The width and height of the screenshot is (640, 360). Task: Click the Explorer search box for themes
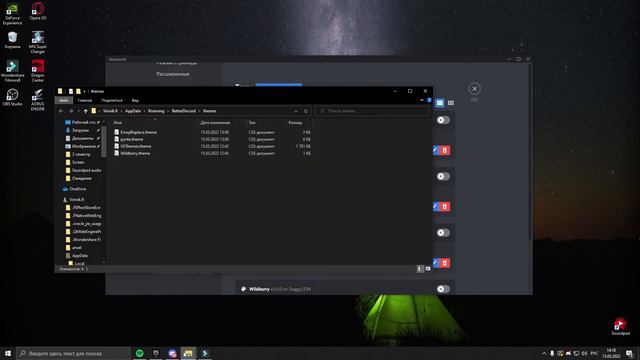point(372,111)
